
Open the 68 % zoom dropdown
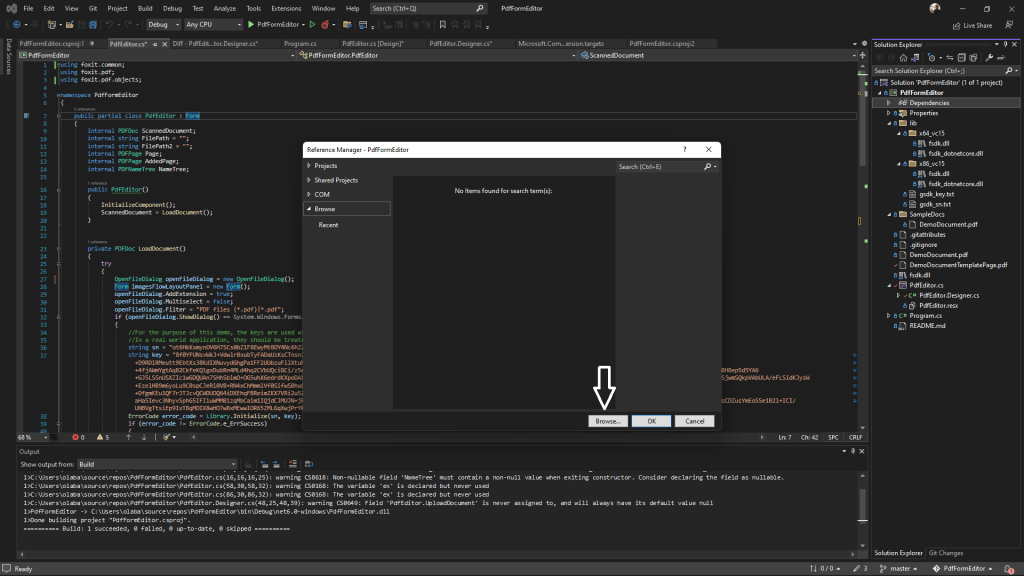pos(33,438)
